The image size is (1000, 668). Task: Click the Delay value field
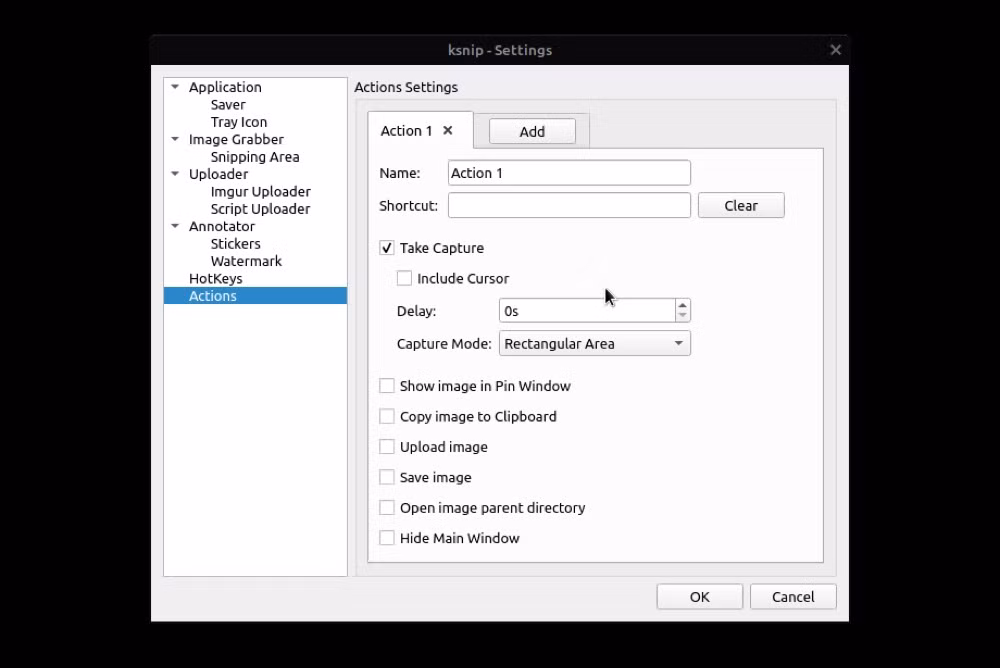click(587, 311)
